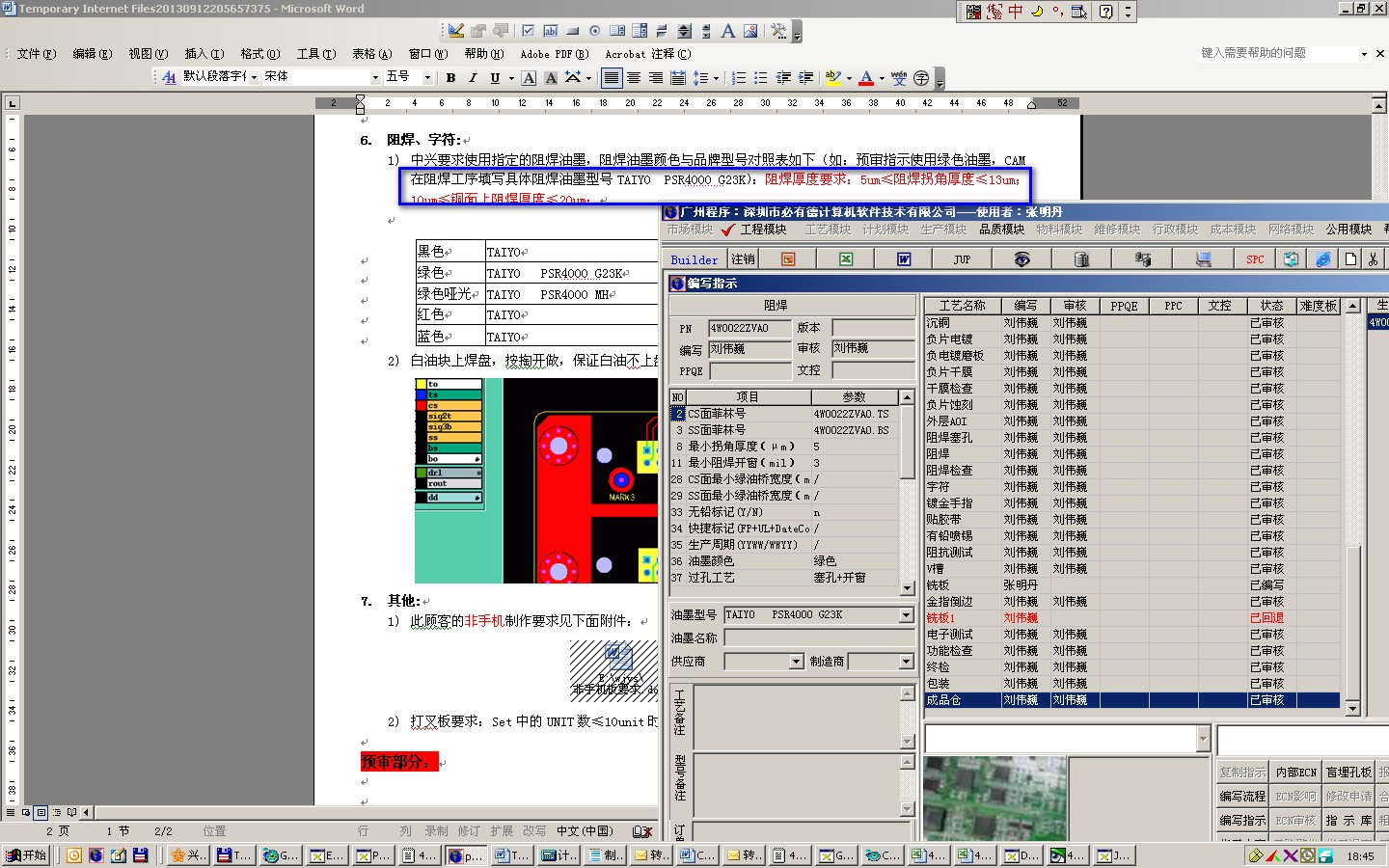Image resolution: width=1389 pixels, height=868 pixels.
Task: Click the Internet Explorer icon in Builder toolbar
Action: coord(1323,259)
